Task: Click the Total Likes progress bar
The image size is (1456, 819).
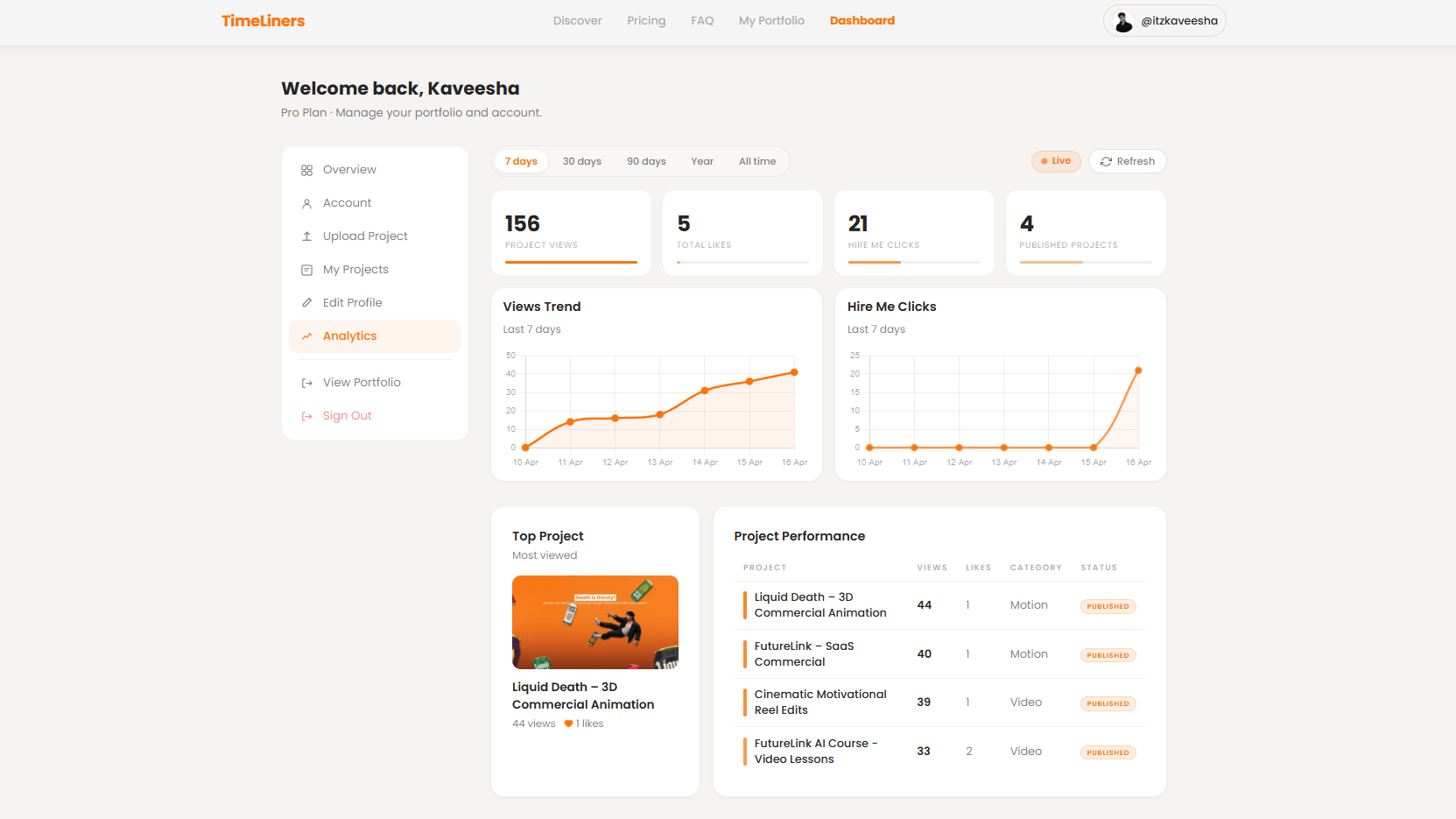Action: click(742, 262)
